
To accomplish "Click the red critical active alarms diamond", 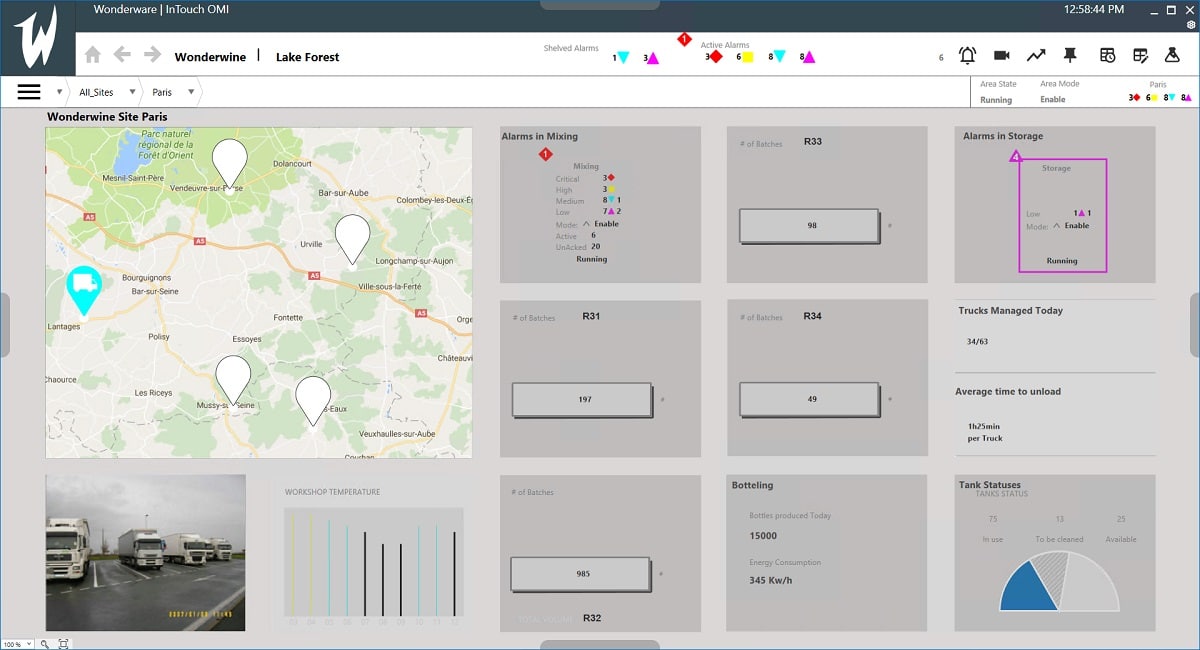I will coord(716,57).
